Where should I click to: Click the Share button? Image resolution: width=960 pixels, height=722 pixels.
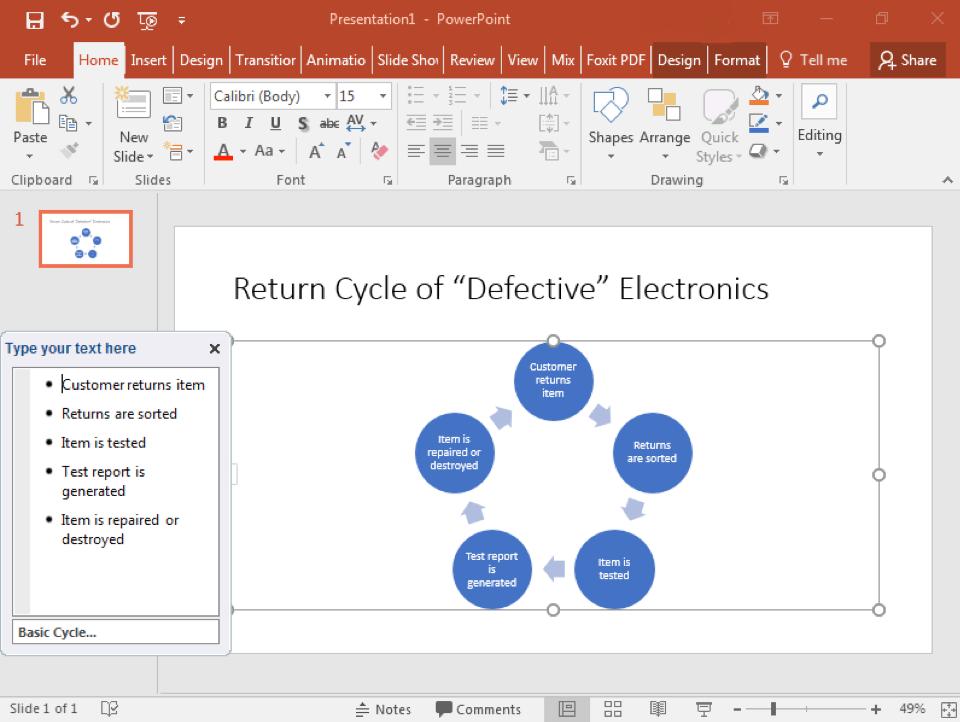(x=907, y=60)
